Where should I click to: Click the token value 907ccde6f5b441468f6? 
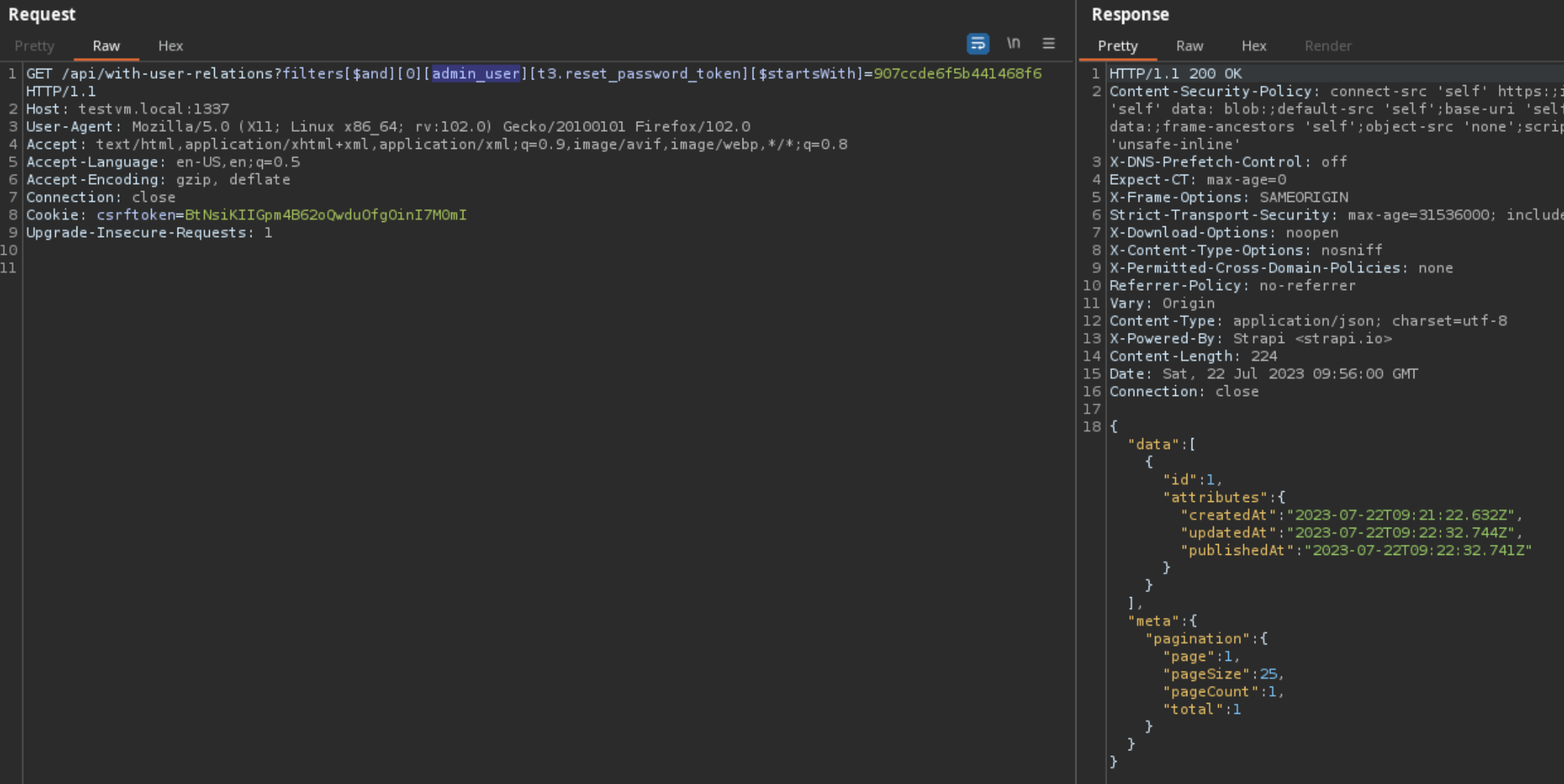point(957,74)
